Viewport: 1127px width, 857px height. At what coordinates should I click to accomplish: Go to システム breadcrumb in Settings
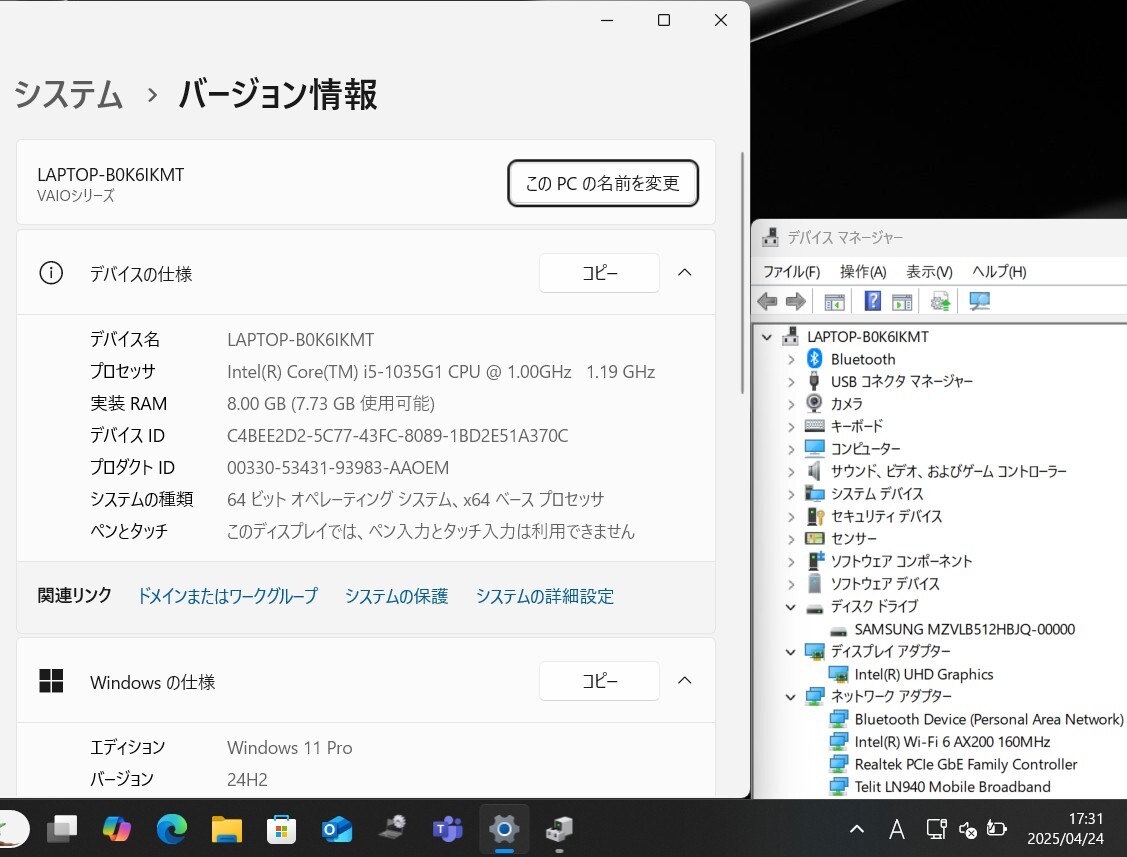click(68, 94)
